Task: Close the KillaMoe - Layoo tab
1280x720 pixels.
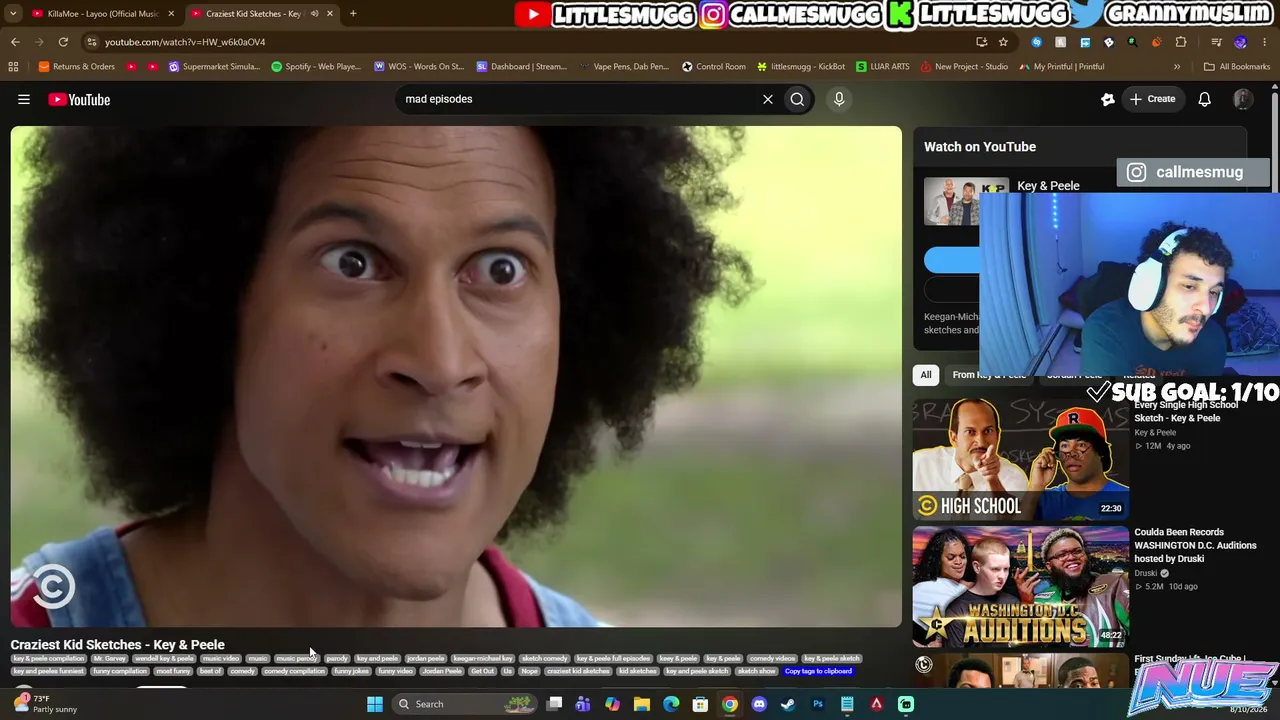Action: (x=171, y=14)
